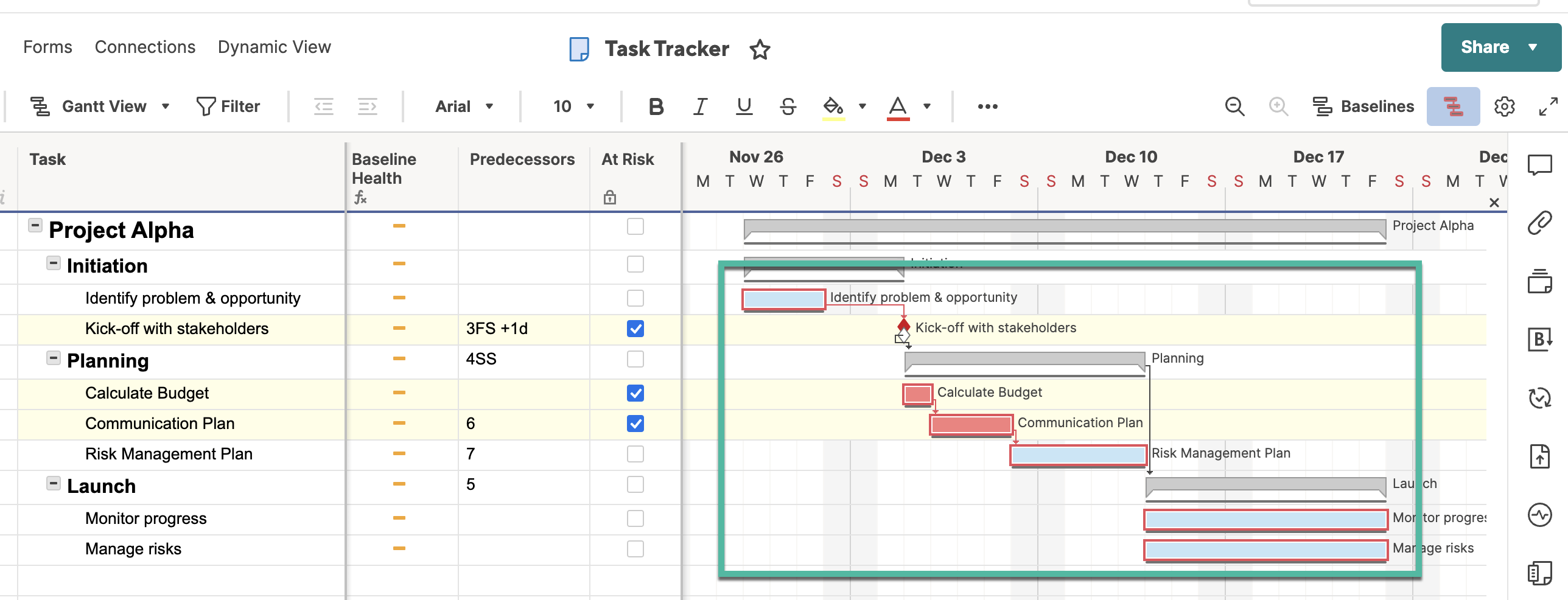The height and width of the screenshot is (600, 1568).
Task: Open the Arial font dropdown
Action: (x=464, y=106)
